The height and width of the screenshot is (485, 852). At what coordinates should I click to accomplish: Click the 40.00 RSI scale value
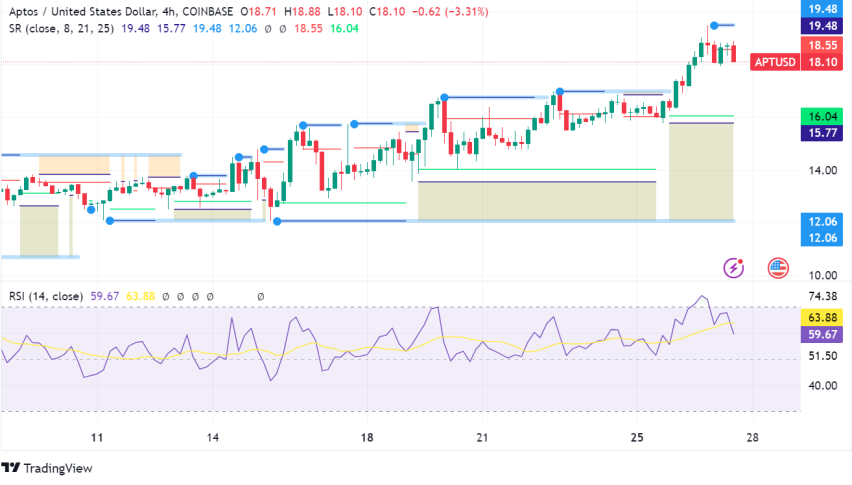coord(823,386)
